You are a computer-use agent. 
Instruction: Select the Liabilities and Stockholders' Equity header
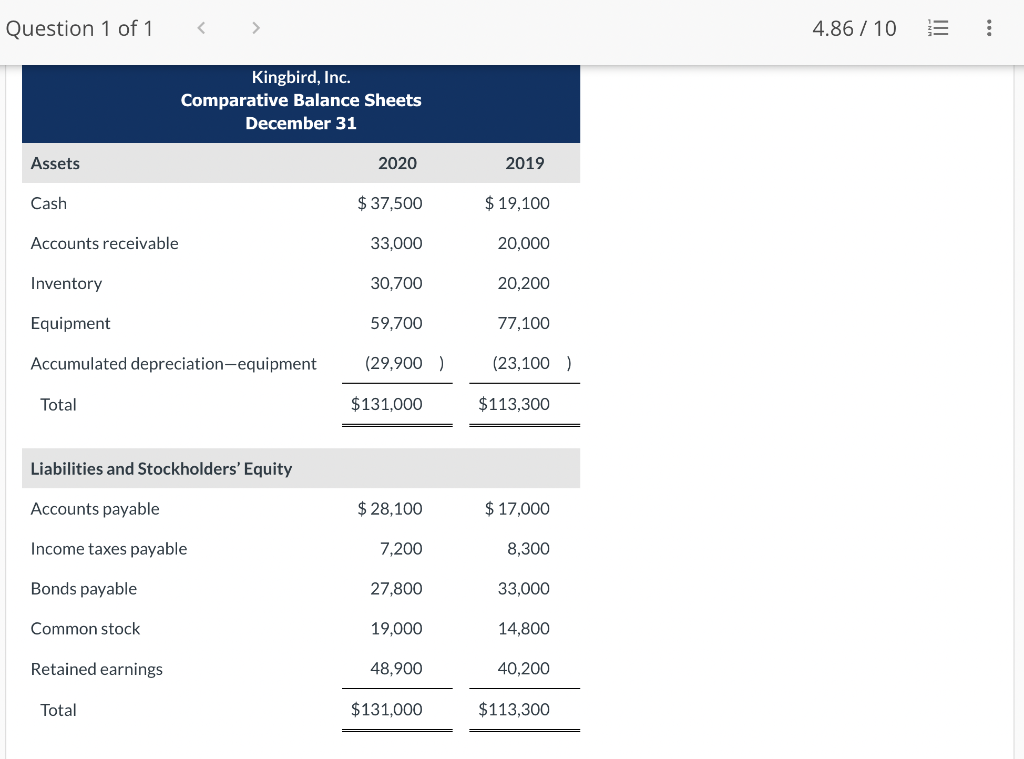162,468
